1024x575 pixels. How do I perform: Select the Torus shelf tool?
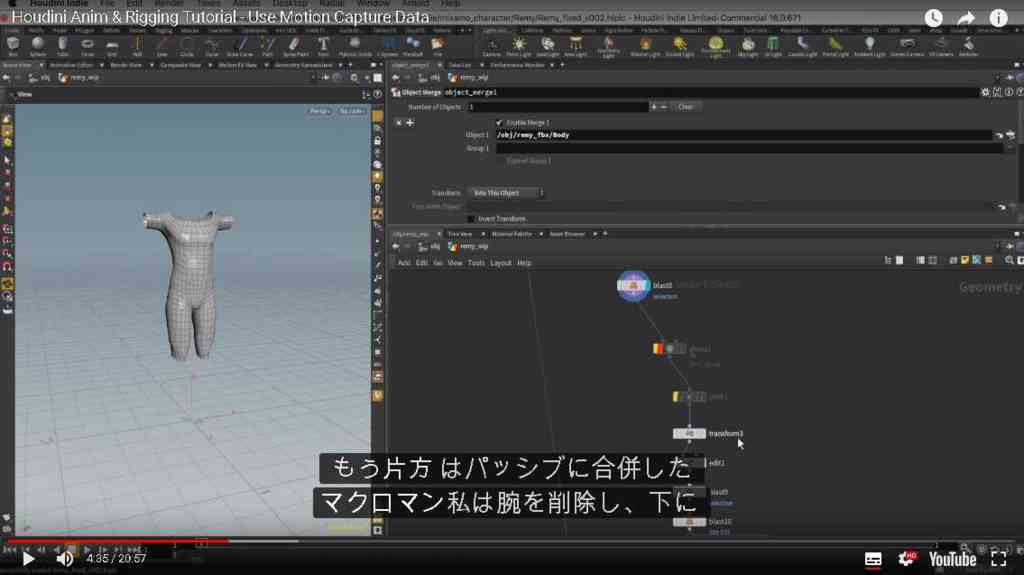click(87, 45)
